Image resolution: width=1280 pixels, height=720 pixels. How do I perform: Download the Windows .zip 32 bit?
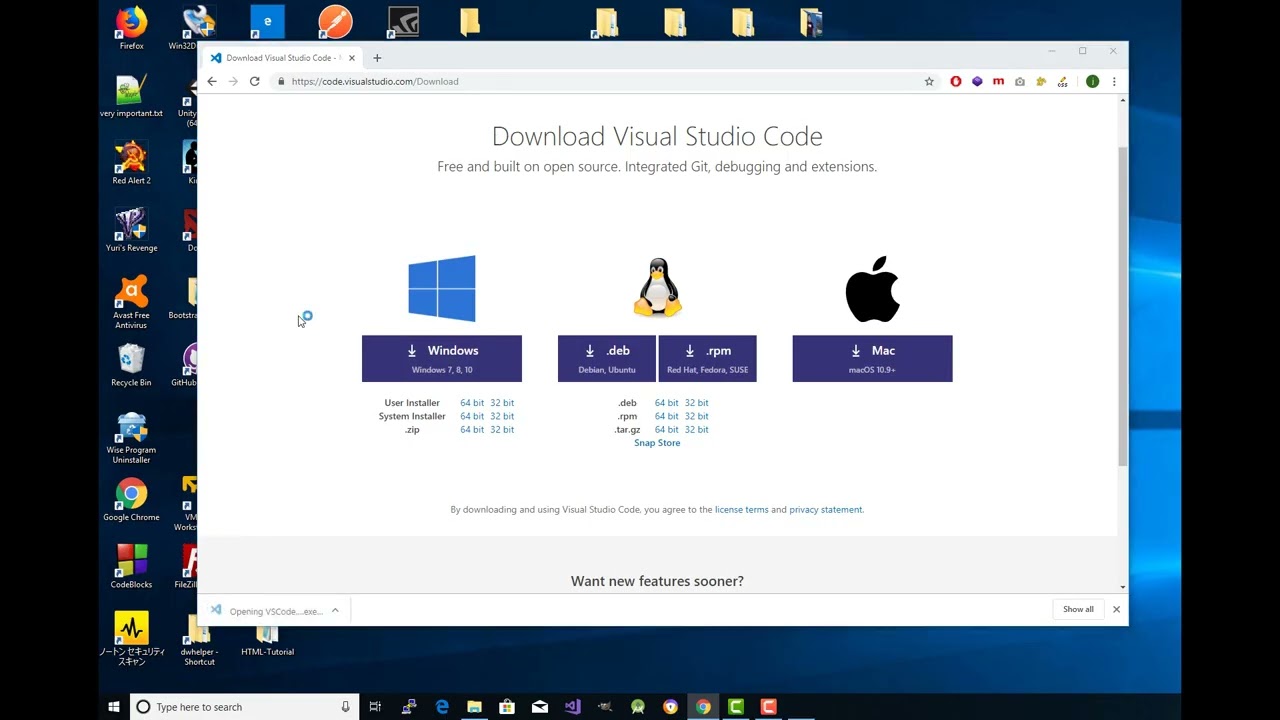point(502,430)
